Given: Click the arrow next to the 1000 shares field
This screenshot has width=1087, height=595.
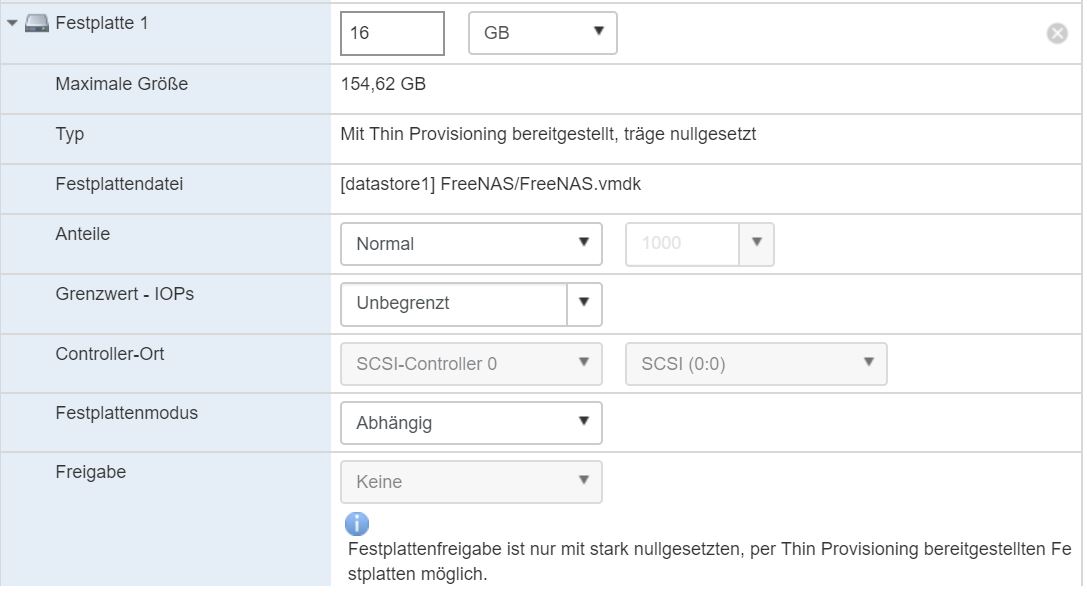Looking at the screenshot, I should tap(757, 243).
